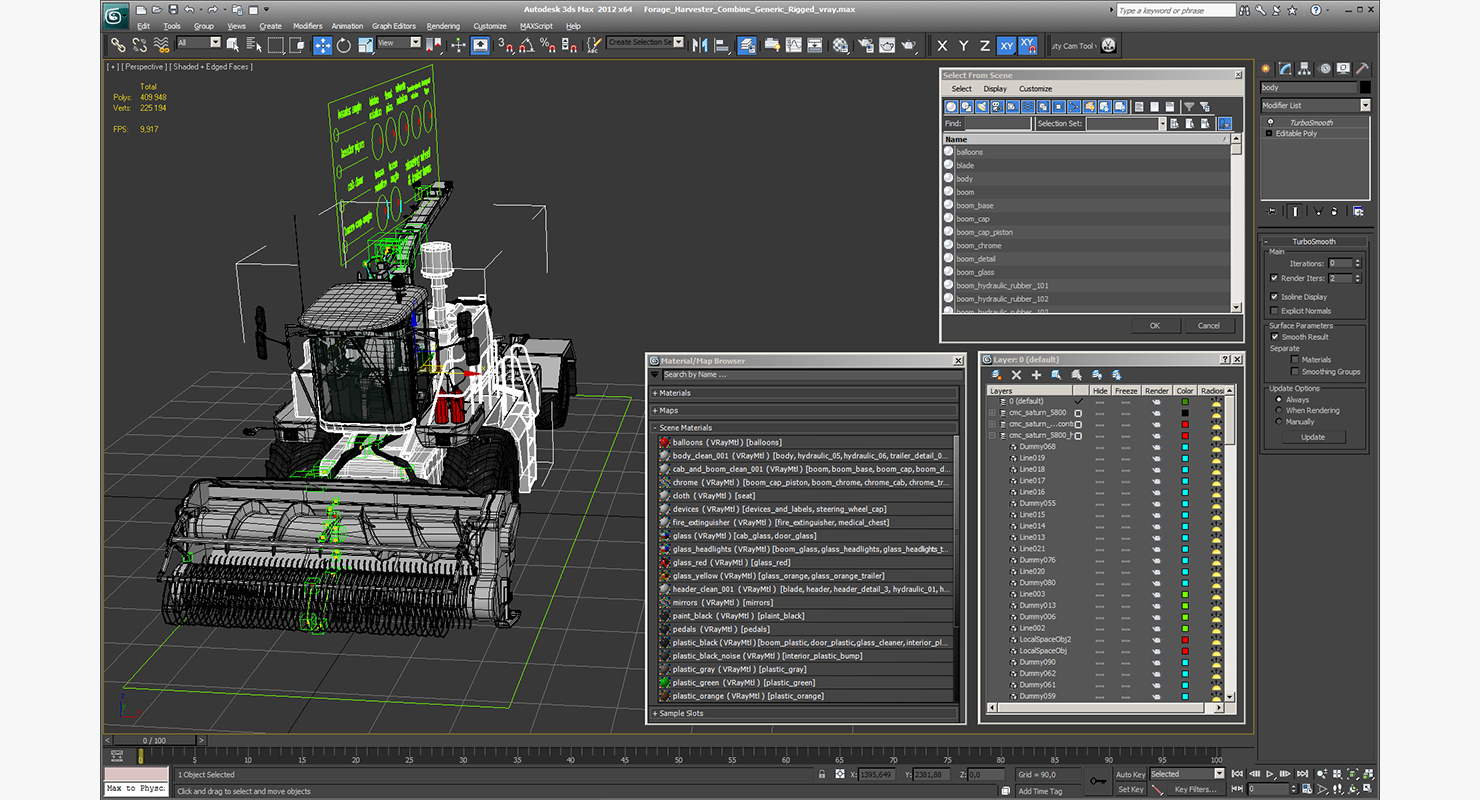
Task: Click Cancel in Select From Scene dialog
Action: [x=1209, y=325]
